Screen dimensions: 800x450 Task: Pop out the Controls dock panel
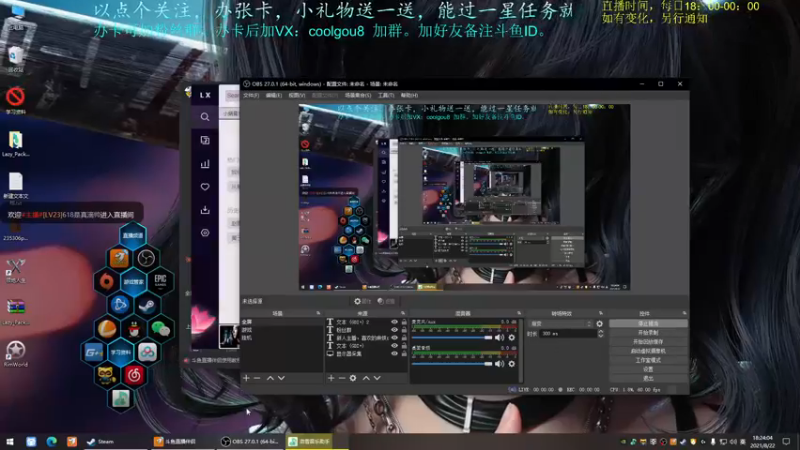coord(684,313)
